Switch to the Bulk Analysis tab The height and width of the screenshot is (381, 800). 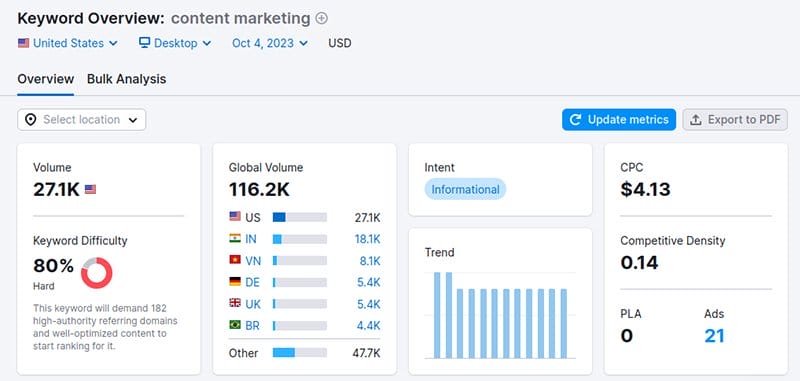127,80
